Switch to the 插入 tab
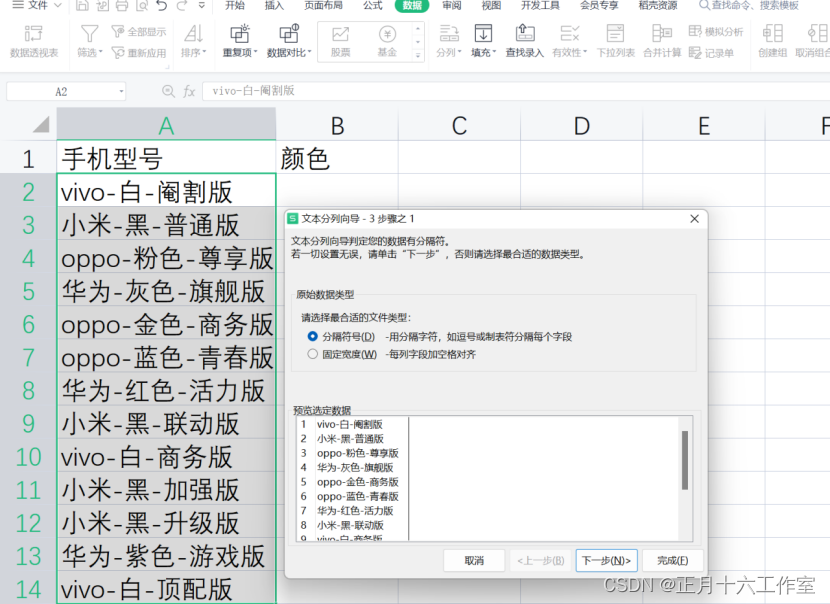The height and width of the screenshot is (604, 830). tap(274, 5)
